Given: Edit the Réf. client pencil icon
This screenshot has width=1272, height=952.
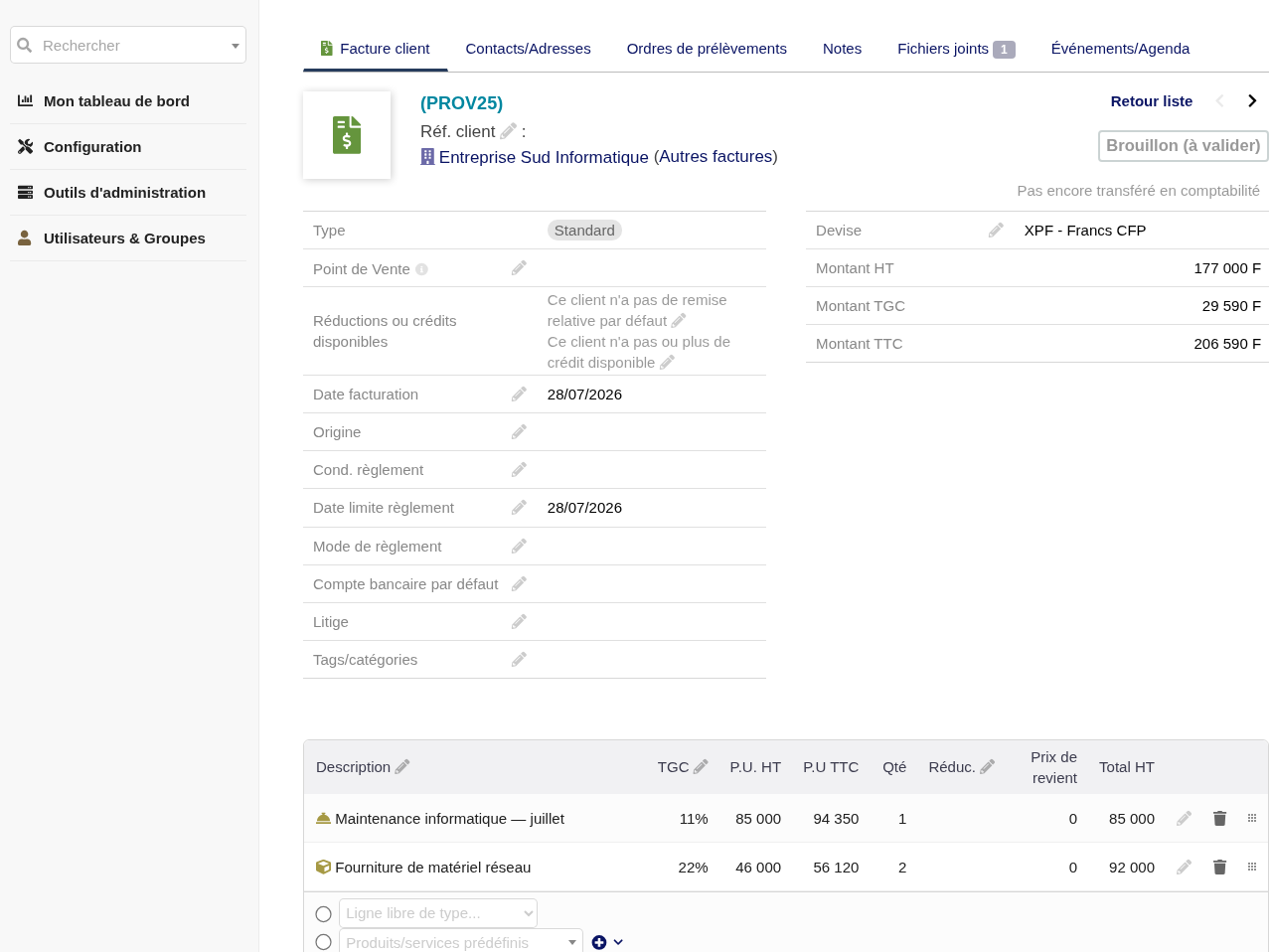Looking at the screenshot, I should 508,131.
